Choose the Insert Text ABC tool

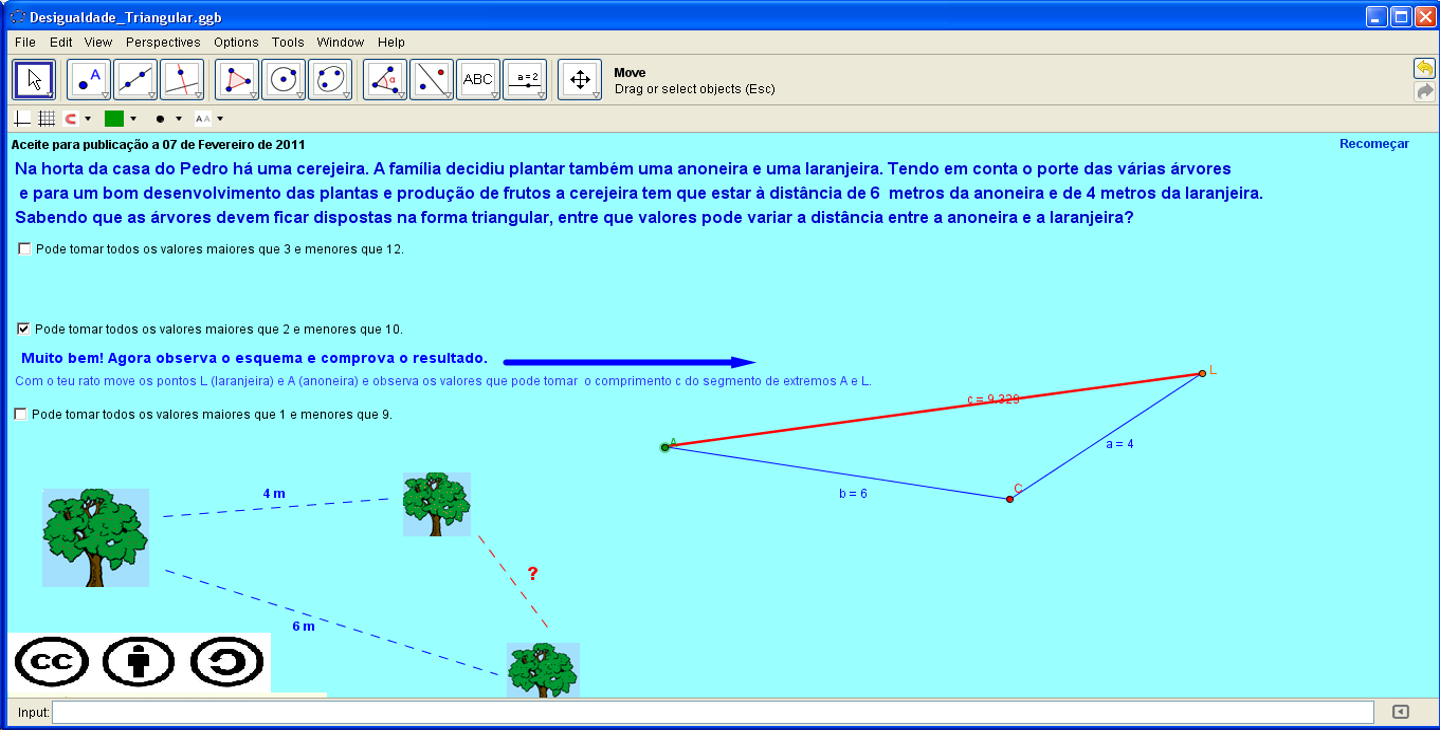coord(478,80)
